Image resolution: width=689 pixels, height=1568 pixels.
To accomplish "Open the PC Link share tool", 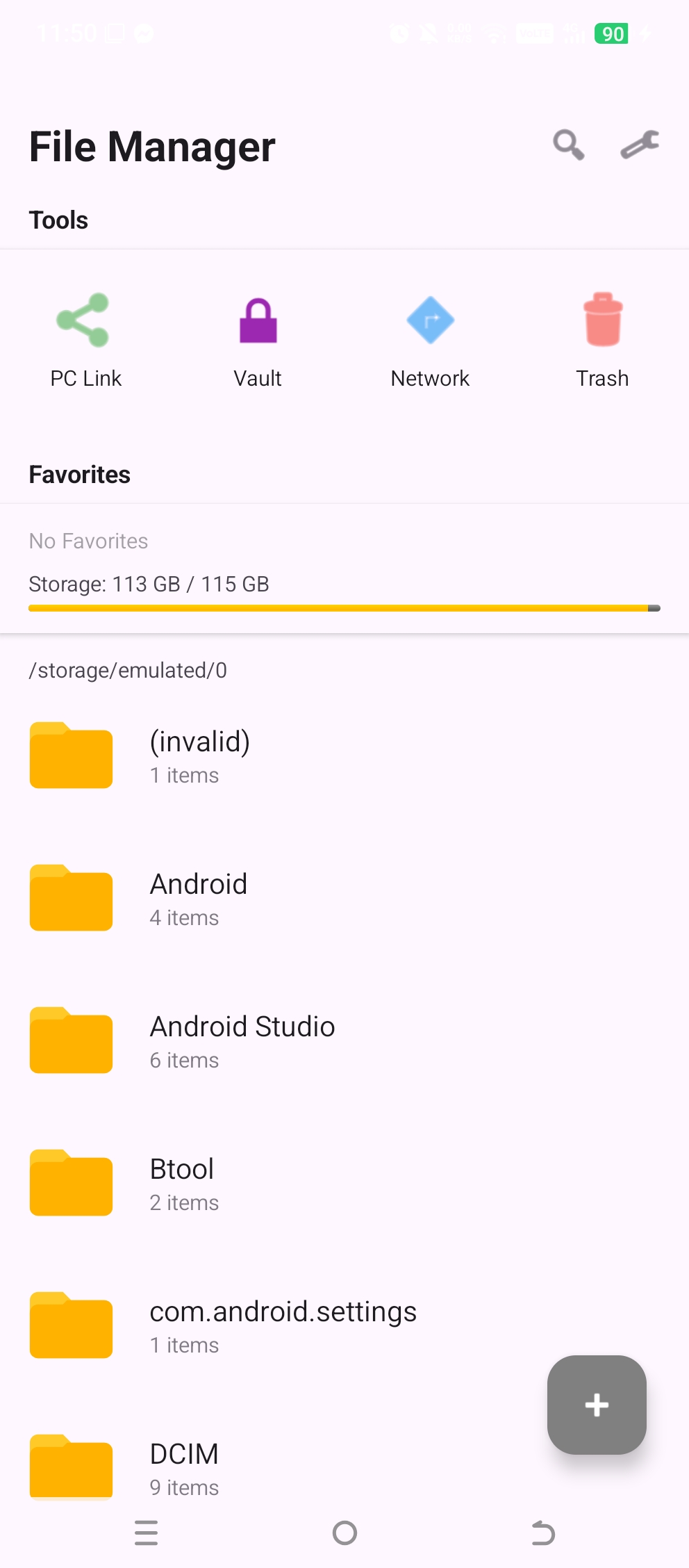I will (85, 341).
